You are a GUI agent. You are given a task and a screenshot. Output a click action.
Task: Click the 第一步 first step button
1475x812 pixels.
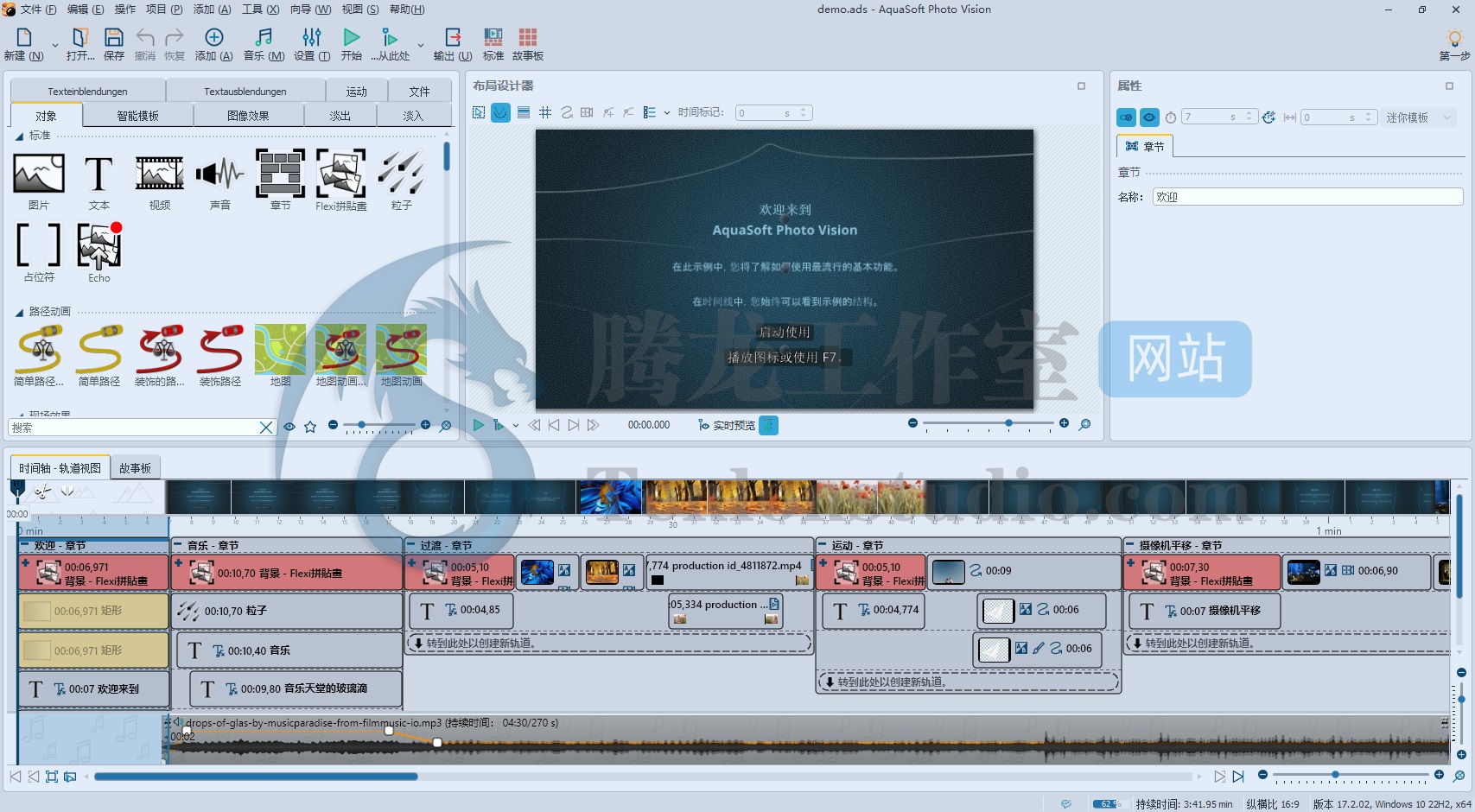click(1453, 44)
